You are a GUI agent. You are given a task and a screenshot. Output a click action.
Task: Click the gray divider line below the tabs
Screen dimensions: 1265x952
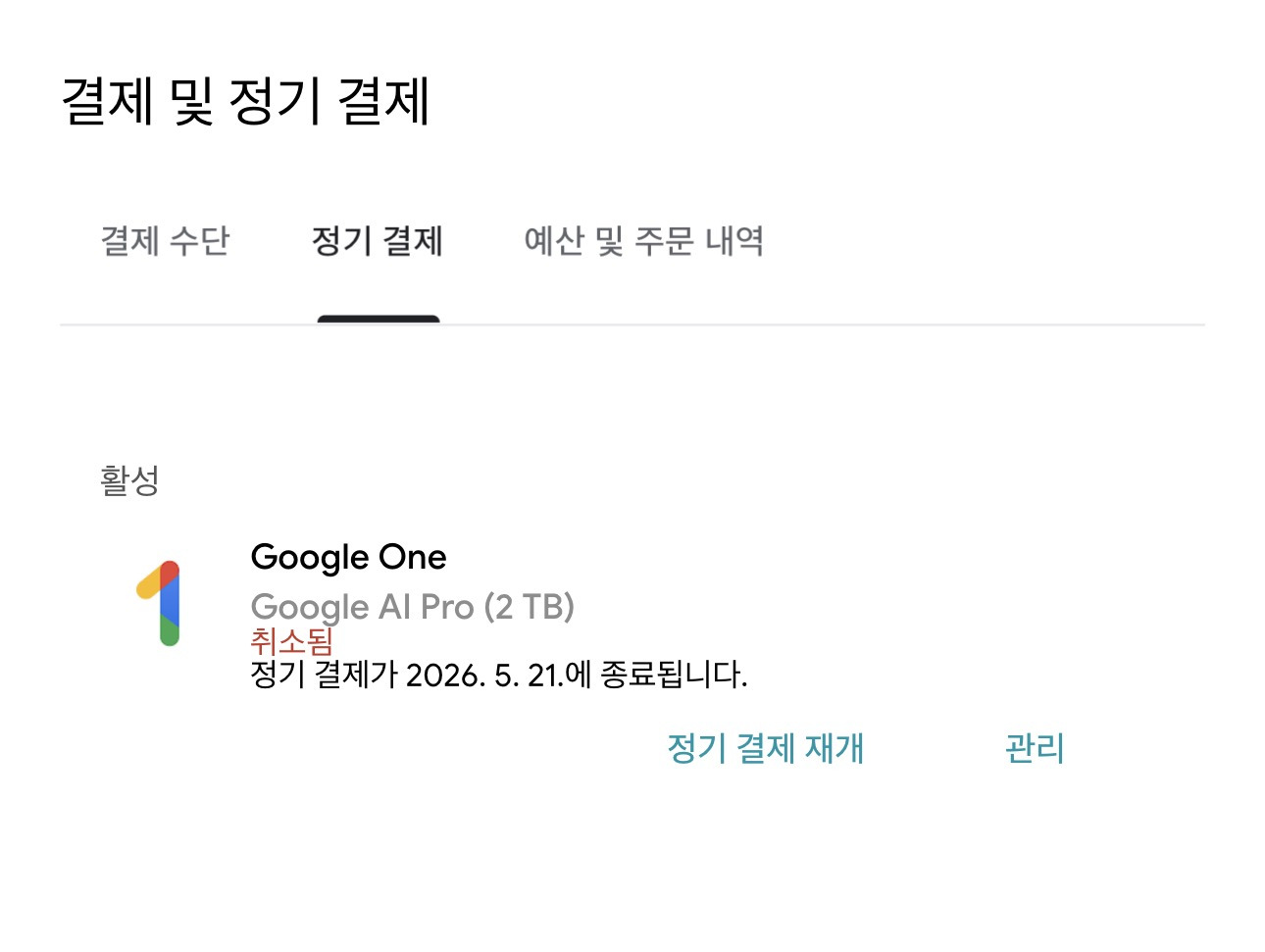[x=784, y=325]
